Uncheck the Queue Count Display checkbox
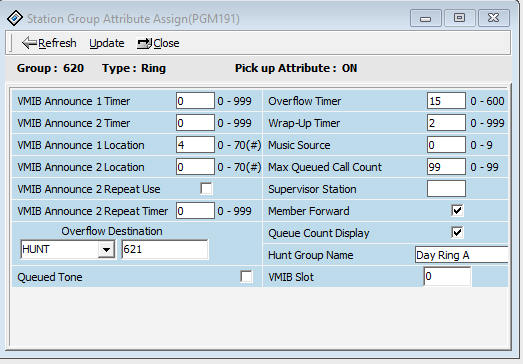This screenshot has height=364, width=523. [x=457, y=233]
